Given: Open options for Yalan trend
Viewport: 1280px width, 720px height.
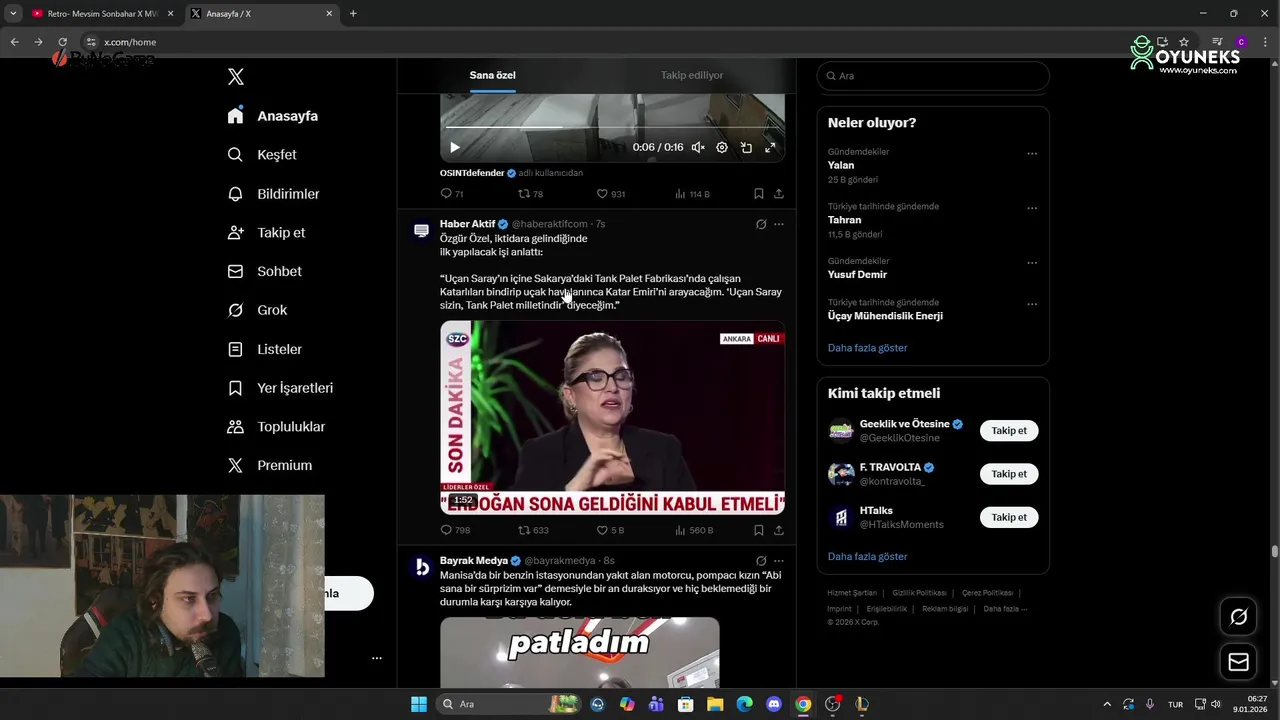Looking at the screenshot, I should pyautogui.click(x=1032, y=153).
